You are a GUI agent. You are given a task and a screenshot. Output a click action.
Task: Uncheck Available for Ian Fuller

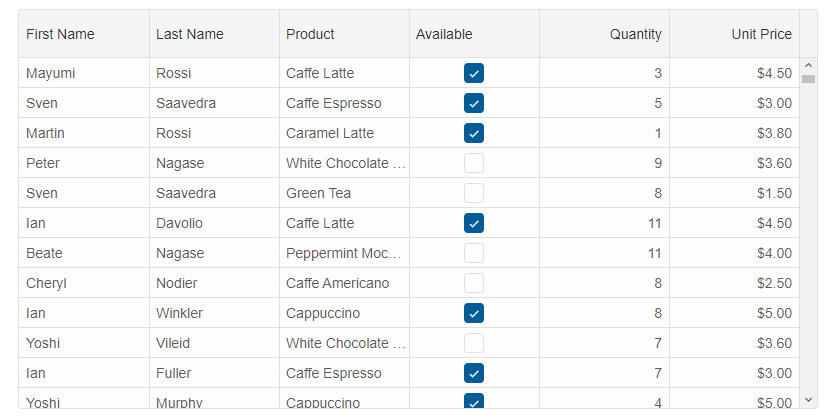474,373
